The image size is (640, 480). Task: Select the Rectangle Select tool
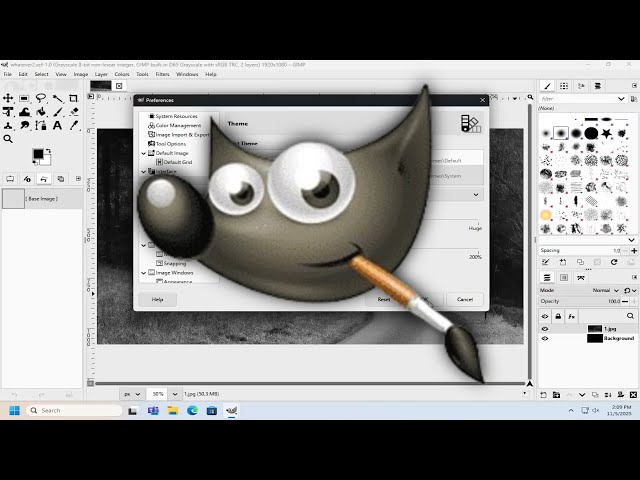coord(24,98)
